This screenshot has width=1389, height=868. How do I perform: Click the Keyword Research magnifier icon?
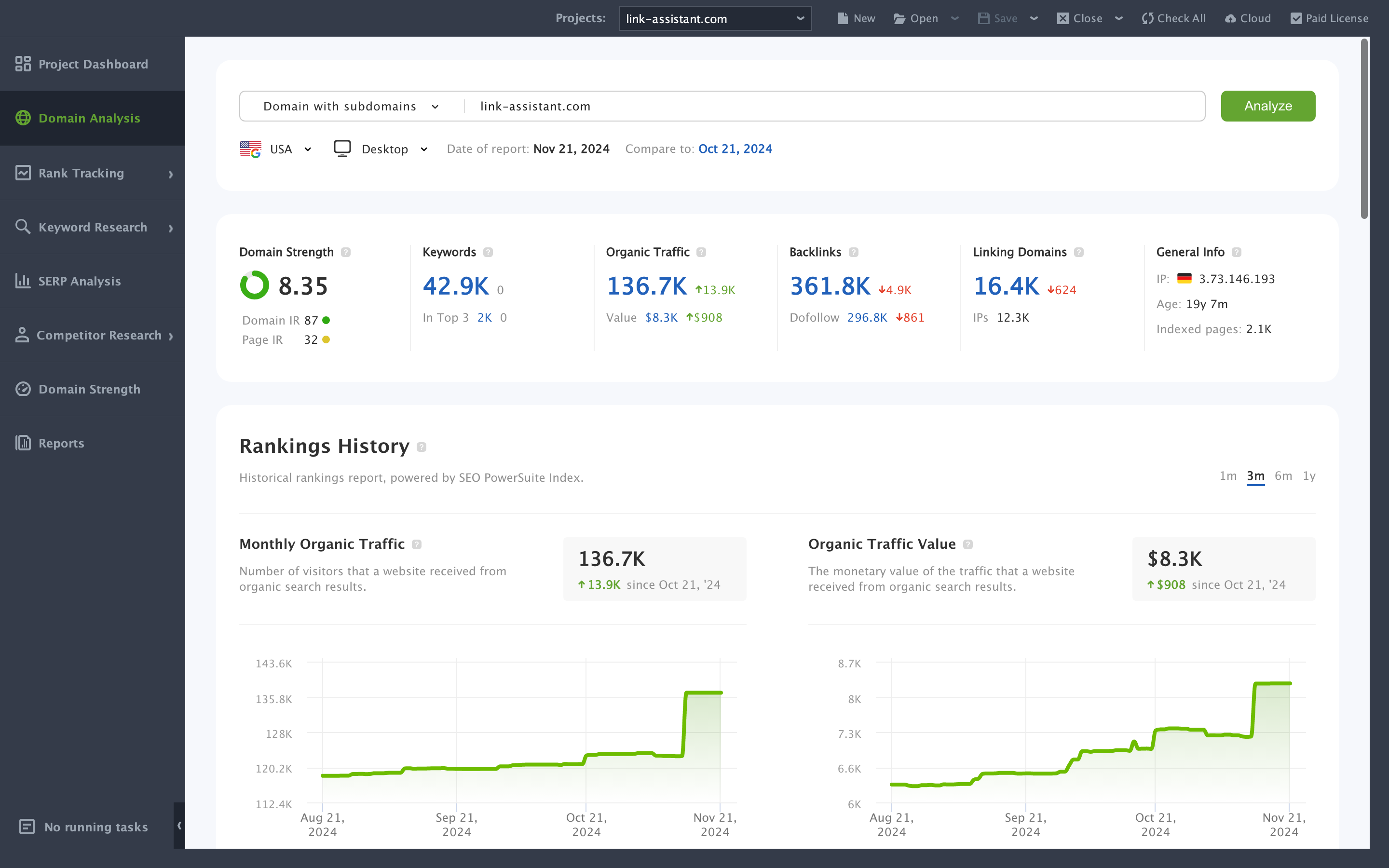(x=23, y=227)
